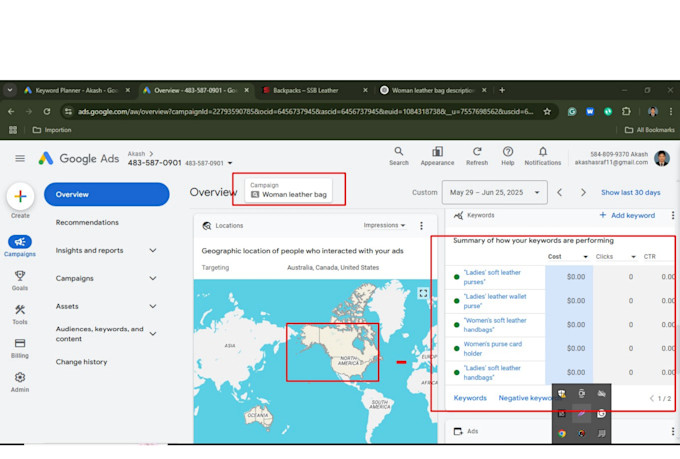Click the Chrome icon in tray popup
The image size is (680, 459).
pyautogui.click(x=562, y=433)
